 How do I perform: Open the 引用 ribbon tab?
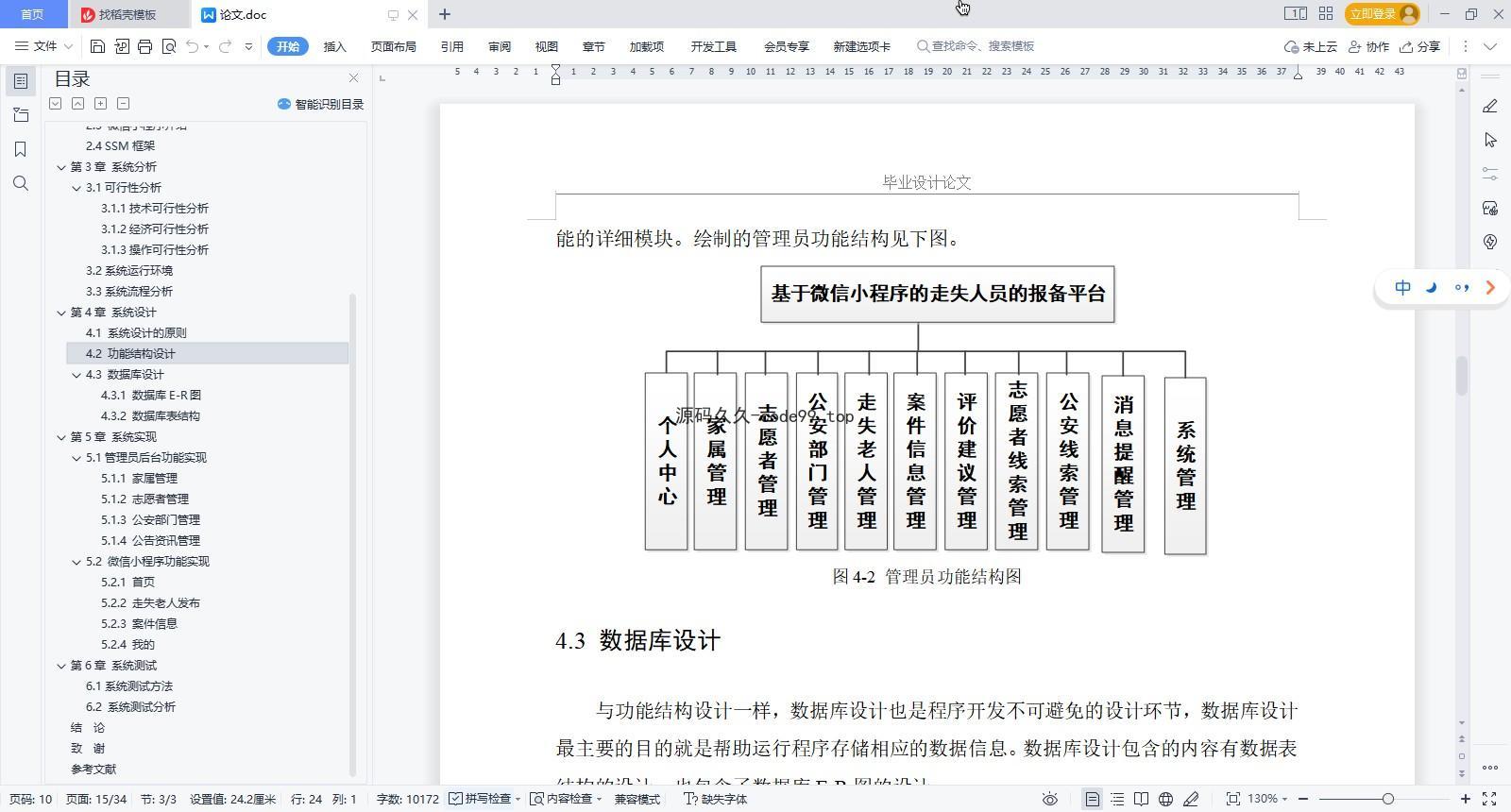pyautogui.click(x=451, y=46)
